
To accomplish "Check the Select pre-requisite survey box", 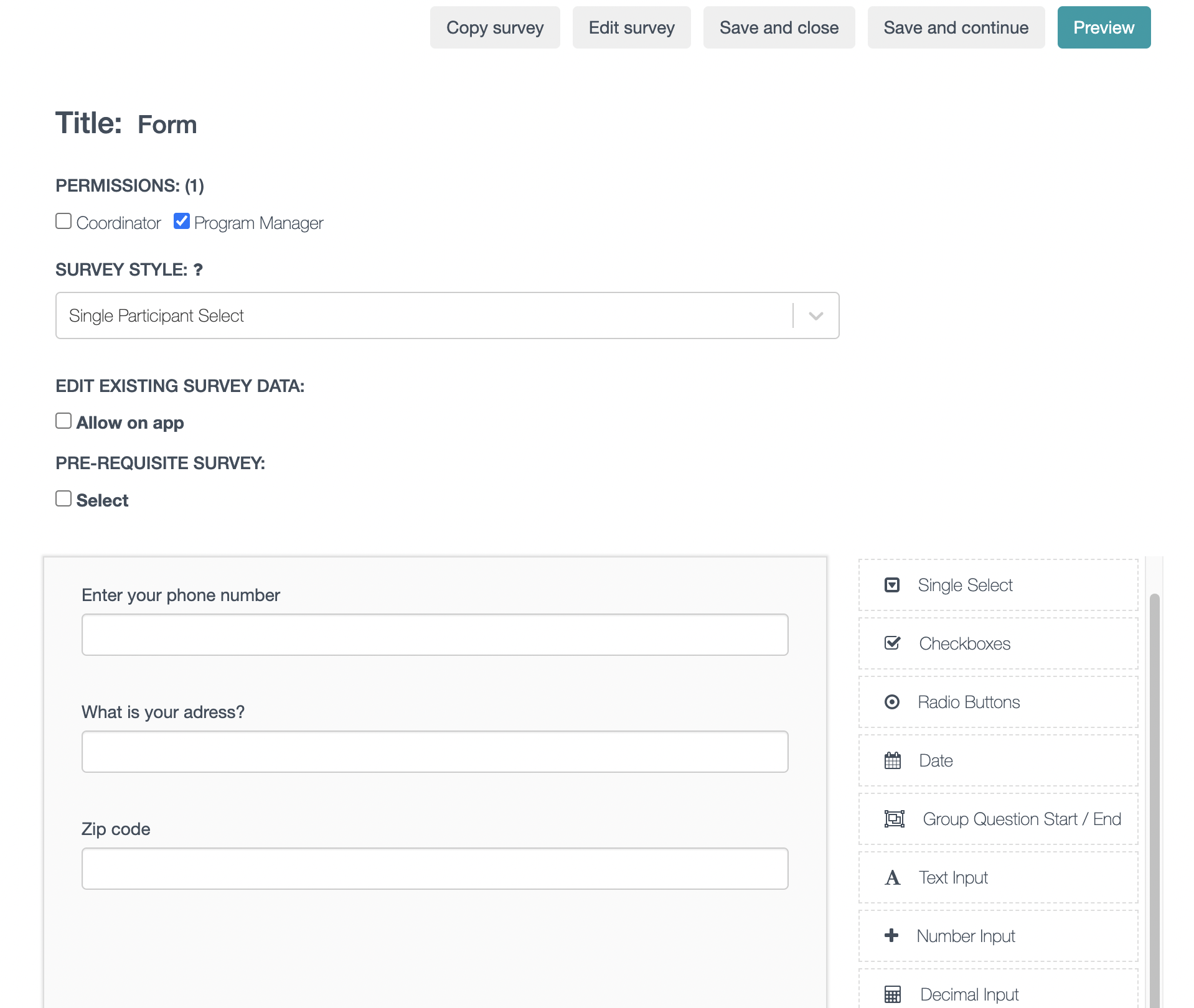I will 63,498.
